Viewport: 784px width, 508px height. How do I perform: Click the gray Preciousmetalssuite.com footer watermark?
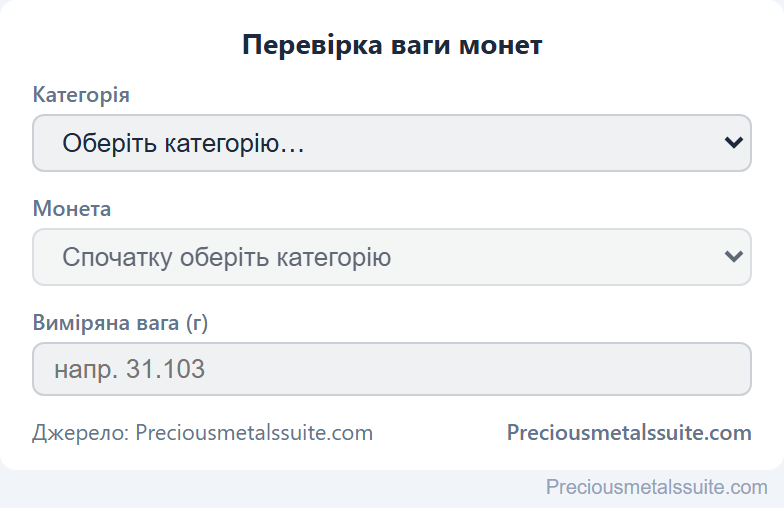coord(656,487)
